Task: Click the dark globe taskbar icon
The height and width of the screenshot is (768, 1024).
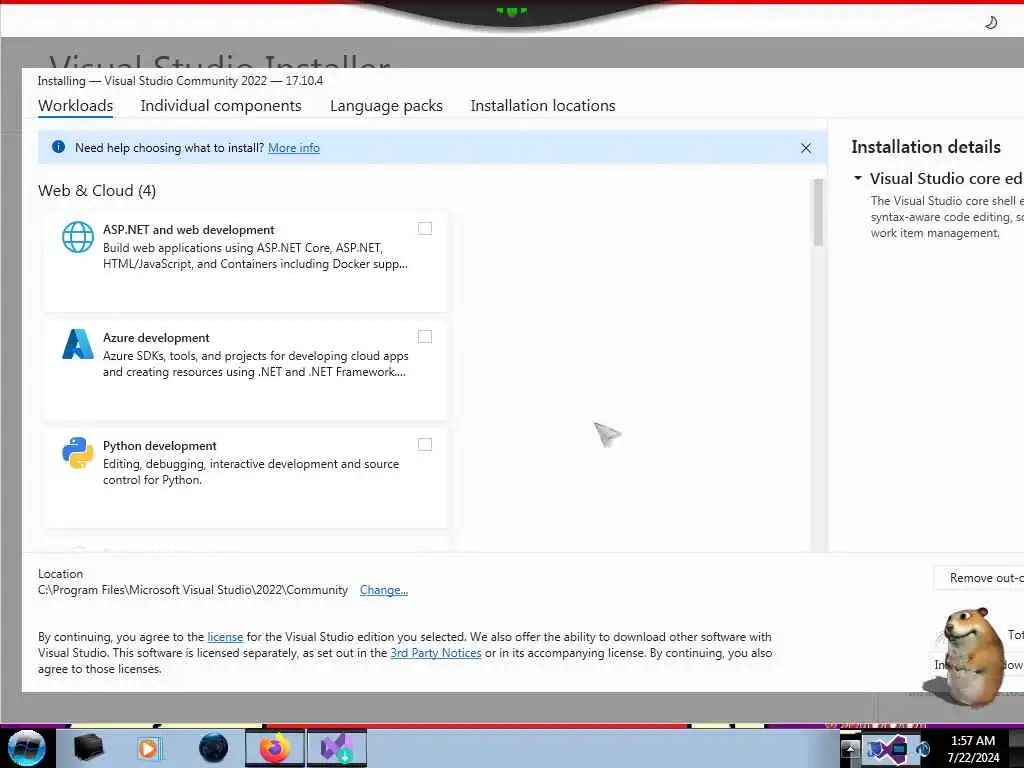Action: [214, 748]
